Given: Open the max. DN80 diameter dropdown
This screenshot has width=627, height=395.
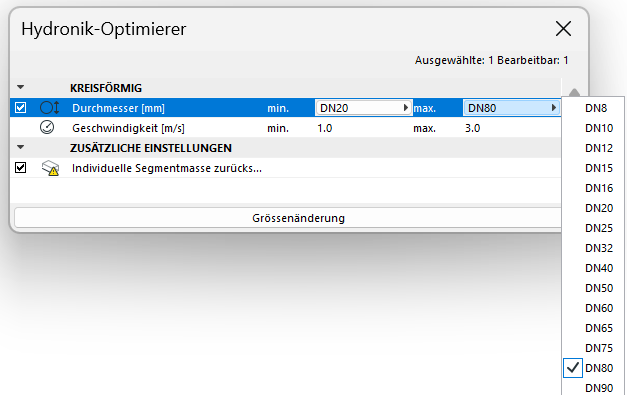Looking at the screenshot, I should pyautogui.click(x=511, y=108).
